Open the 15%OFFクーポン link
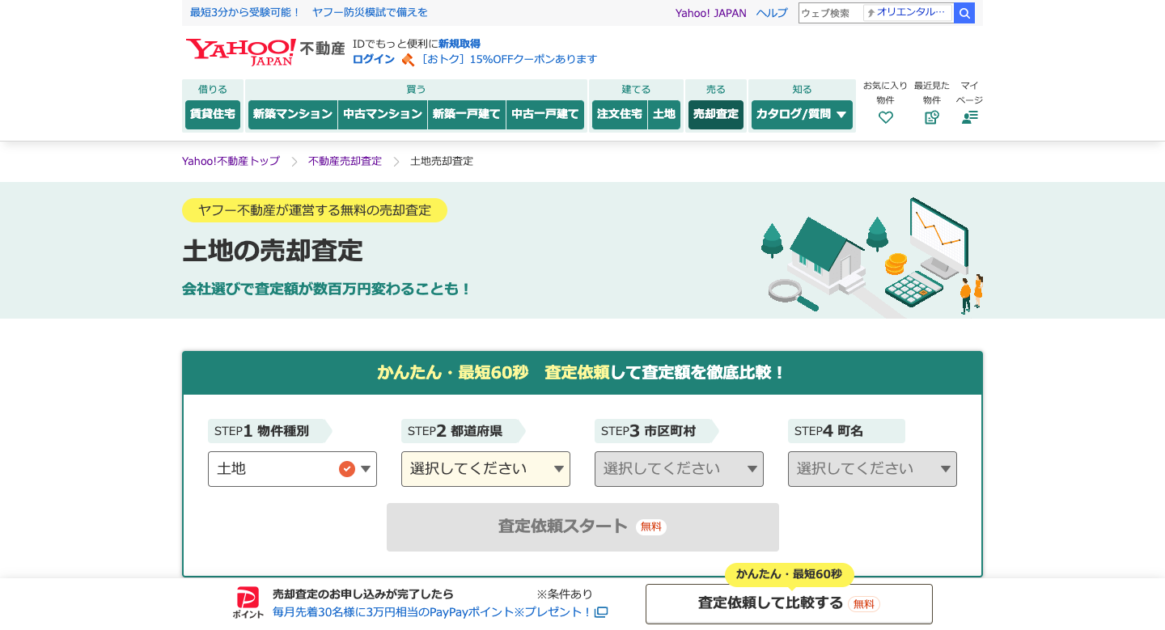The image size is (1165, 630). (509, 59)
